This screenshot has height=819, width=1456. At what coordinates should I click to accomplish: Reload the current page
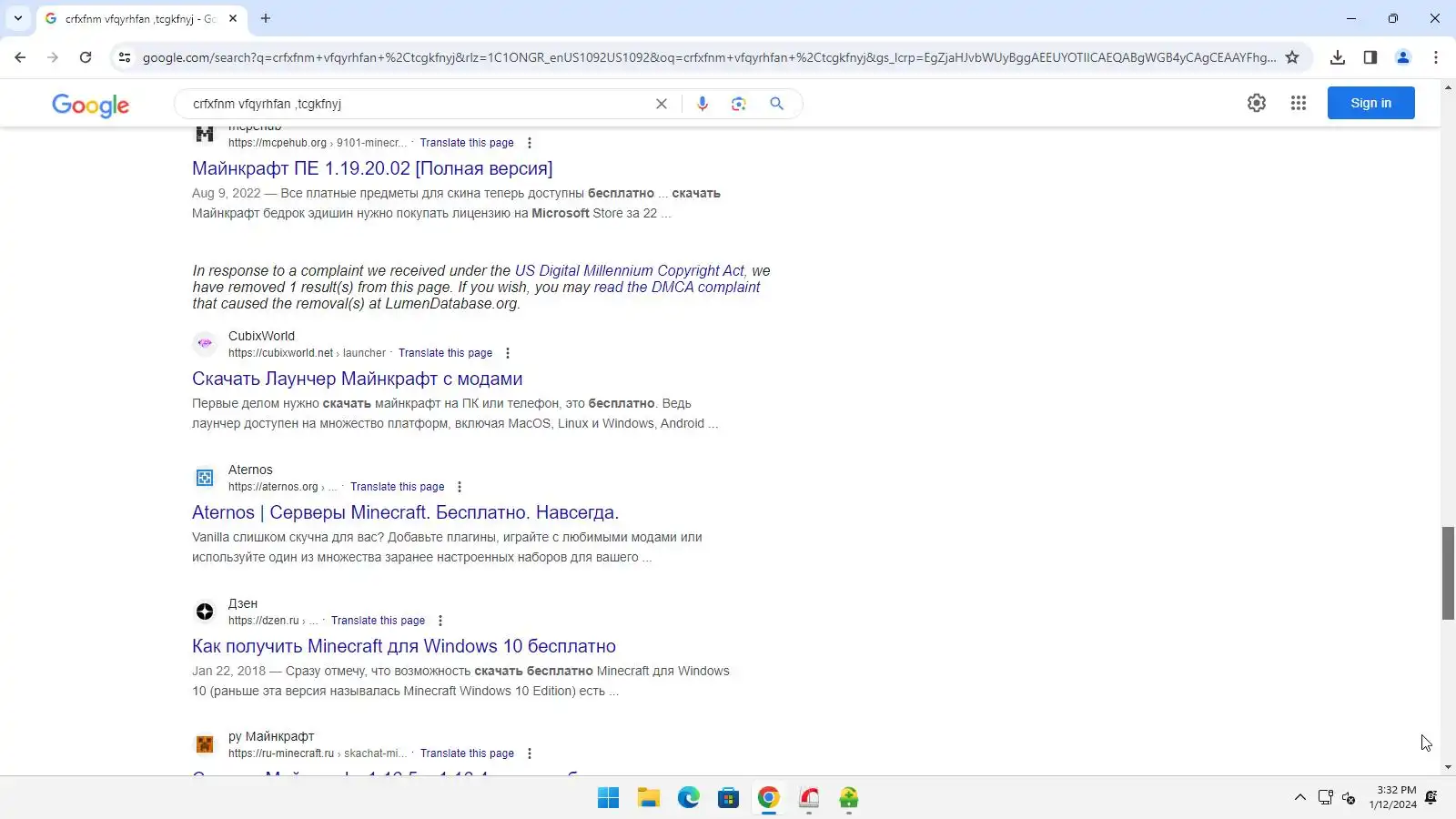point(86,57)
